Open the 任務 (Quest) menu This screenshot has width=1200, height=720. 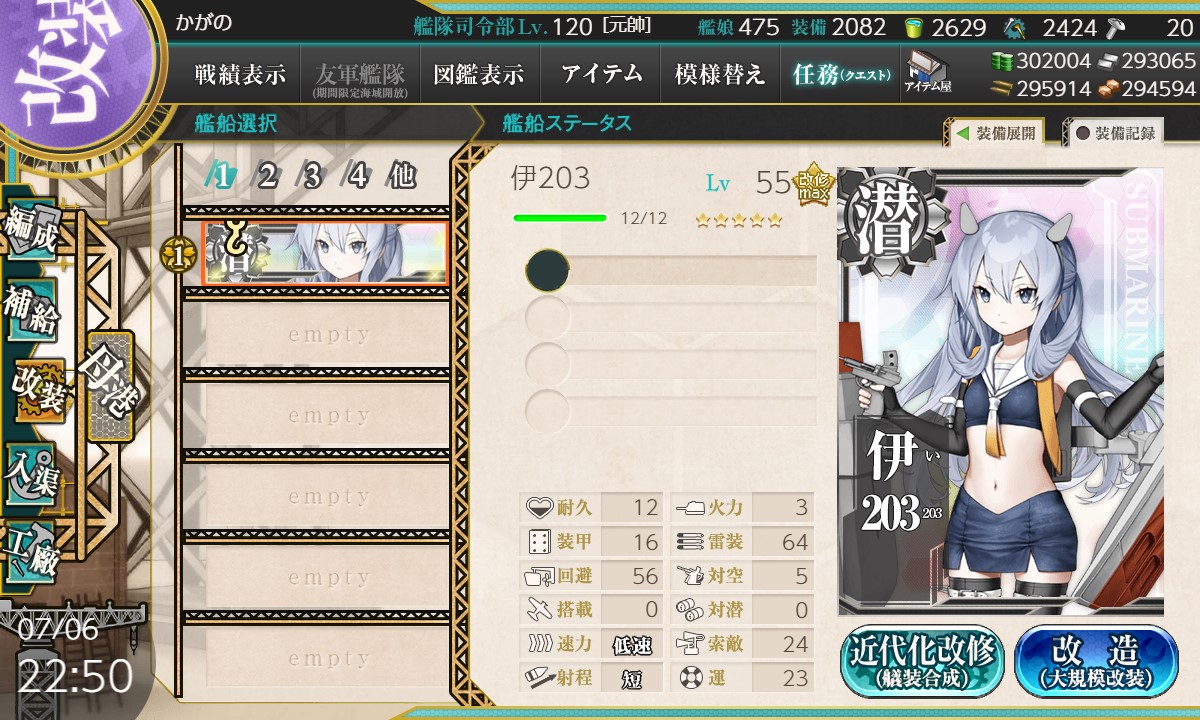click(x=840, y=74)
